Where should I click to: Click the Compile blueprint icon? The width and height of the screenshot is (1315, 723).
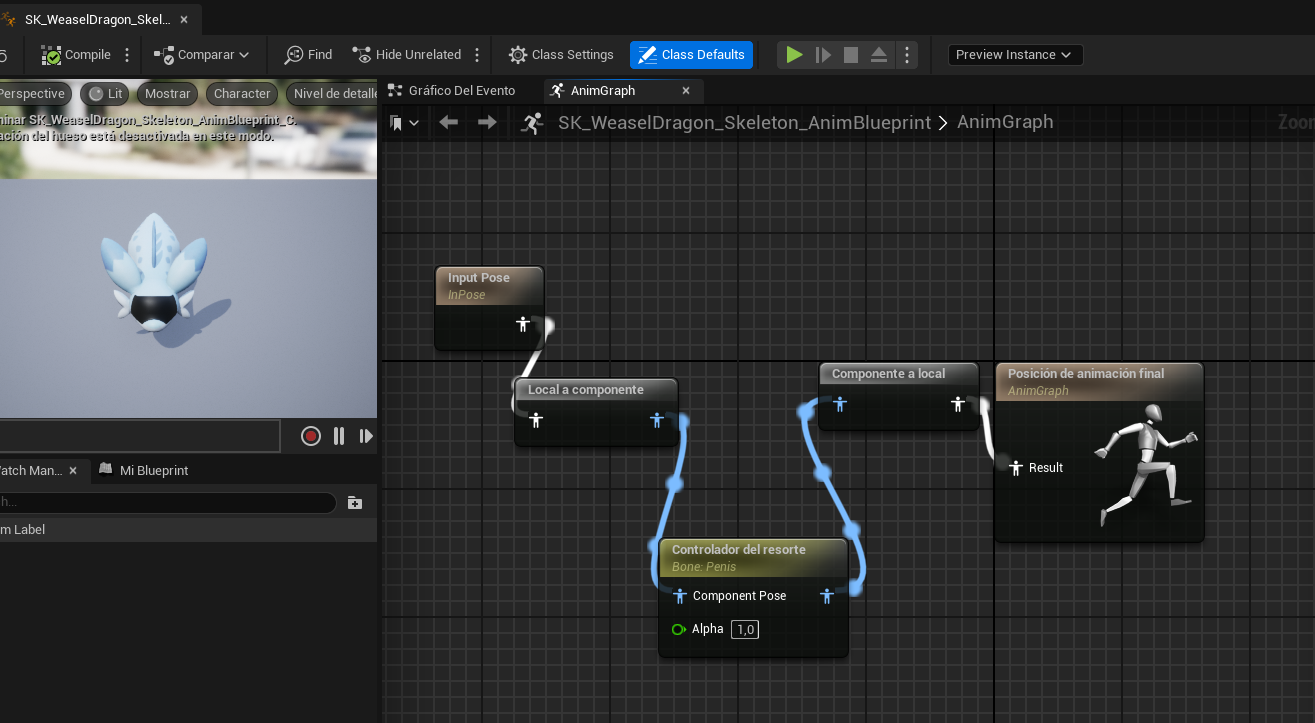51,55
